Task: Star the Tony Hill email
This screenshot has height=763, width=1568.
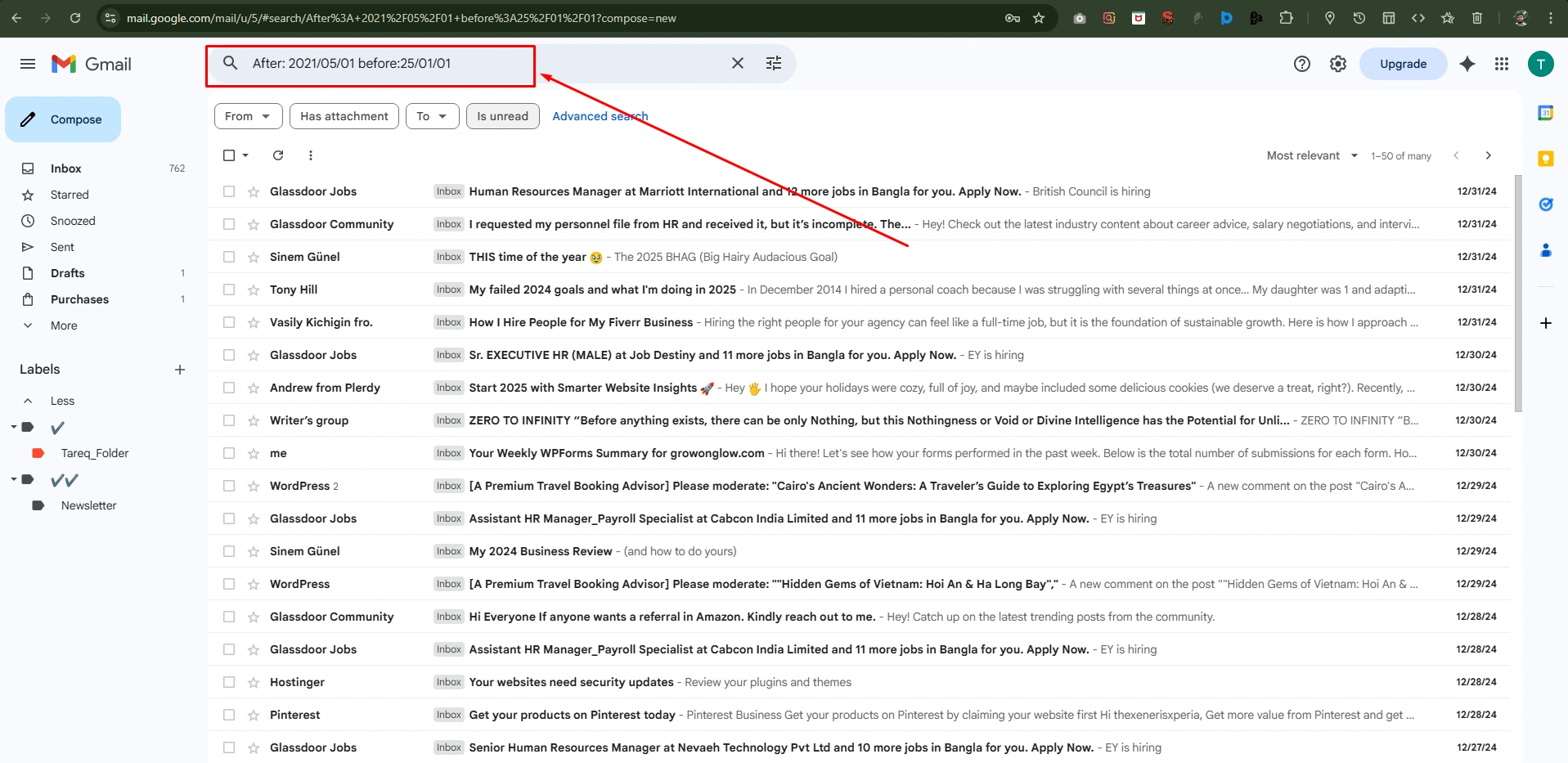Action: pyautogui.click(x=254, y=289)
